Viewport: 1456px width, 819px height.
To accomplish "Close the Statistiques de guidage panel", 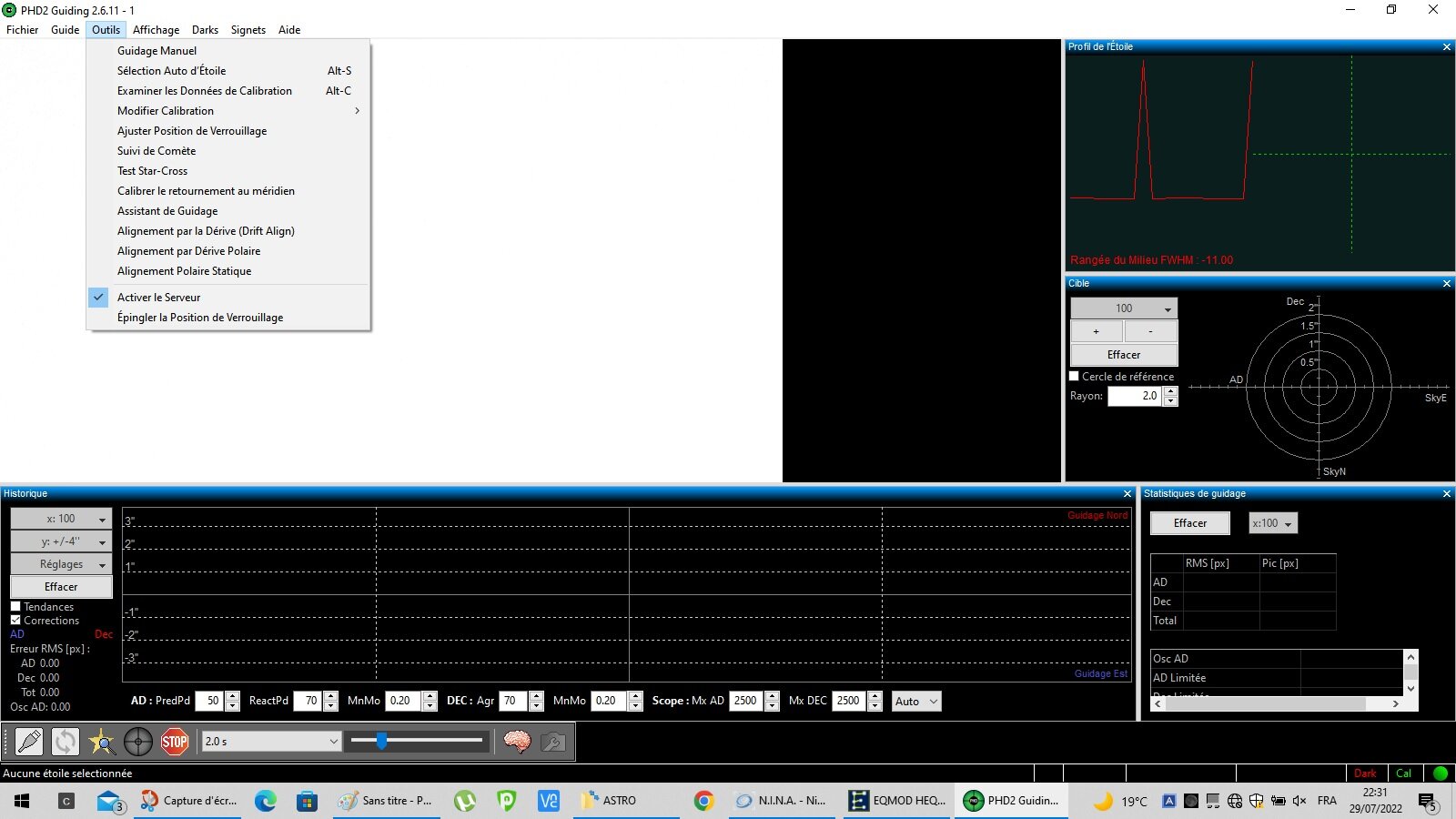I will pyautogui.click(x=1447, y=494).
